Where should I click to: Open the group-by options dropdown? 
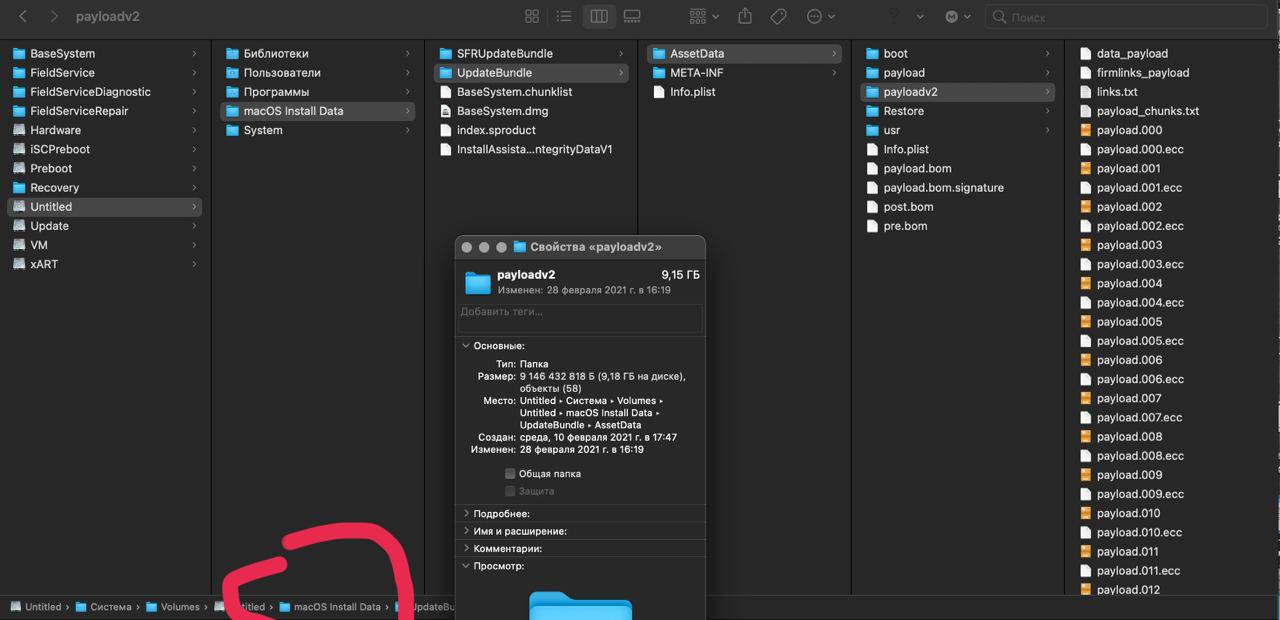click(x=704, y=17)
